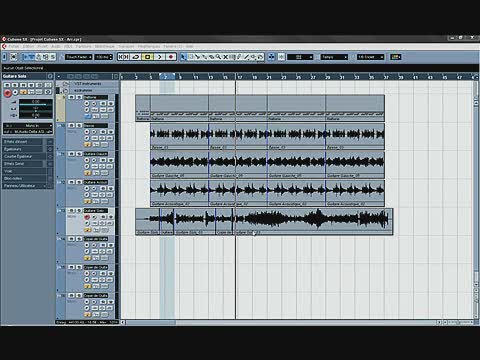
Task: Toggle the Inspector record enable button
Action: pos(7,93)
